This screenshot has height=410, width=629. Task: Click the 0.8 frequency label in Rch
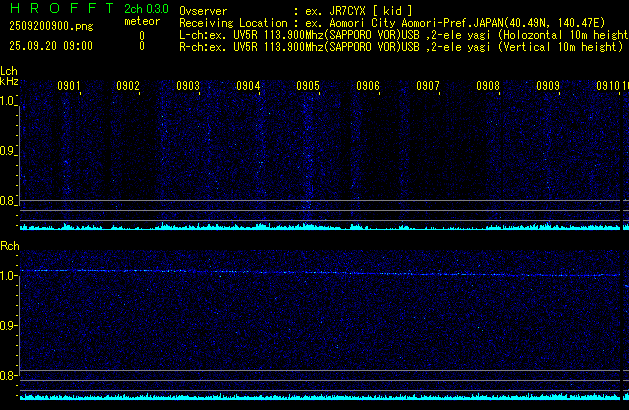click(x=9, y=376)
